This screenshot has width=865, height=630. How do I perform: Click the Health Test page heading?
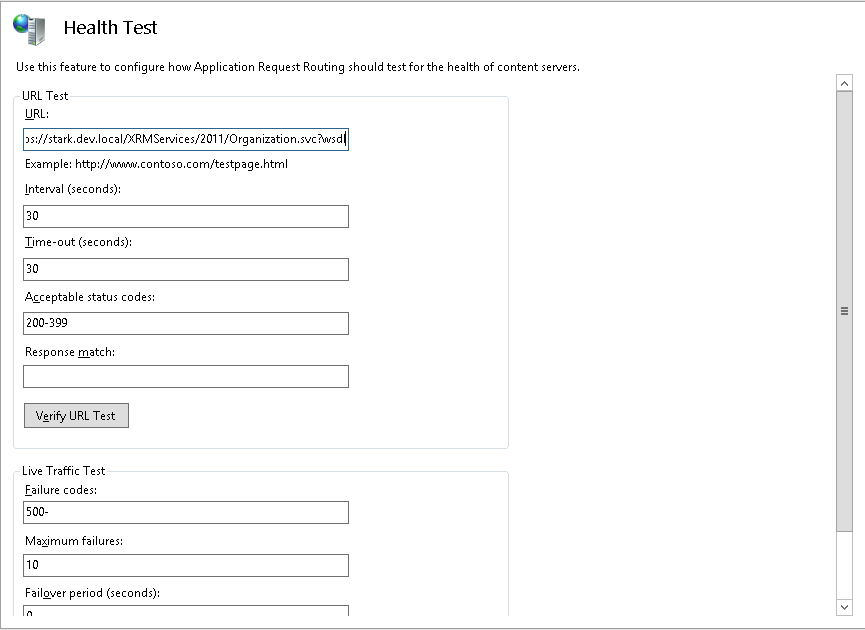pos(110,28)
